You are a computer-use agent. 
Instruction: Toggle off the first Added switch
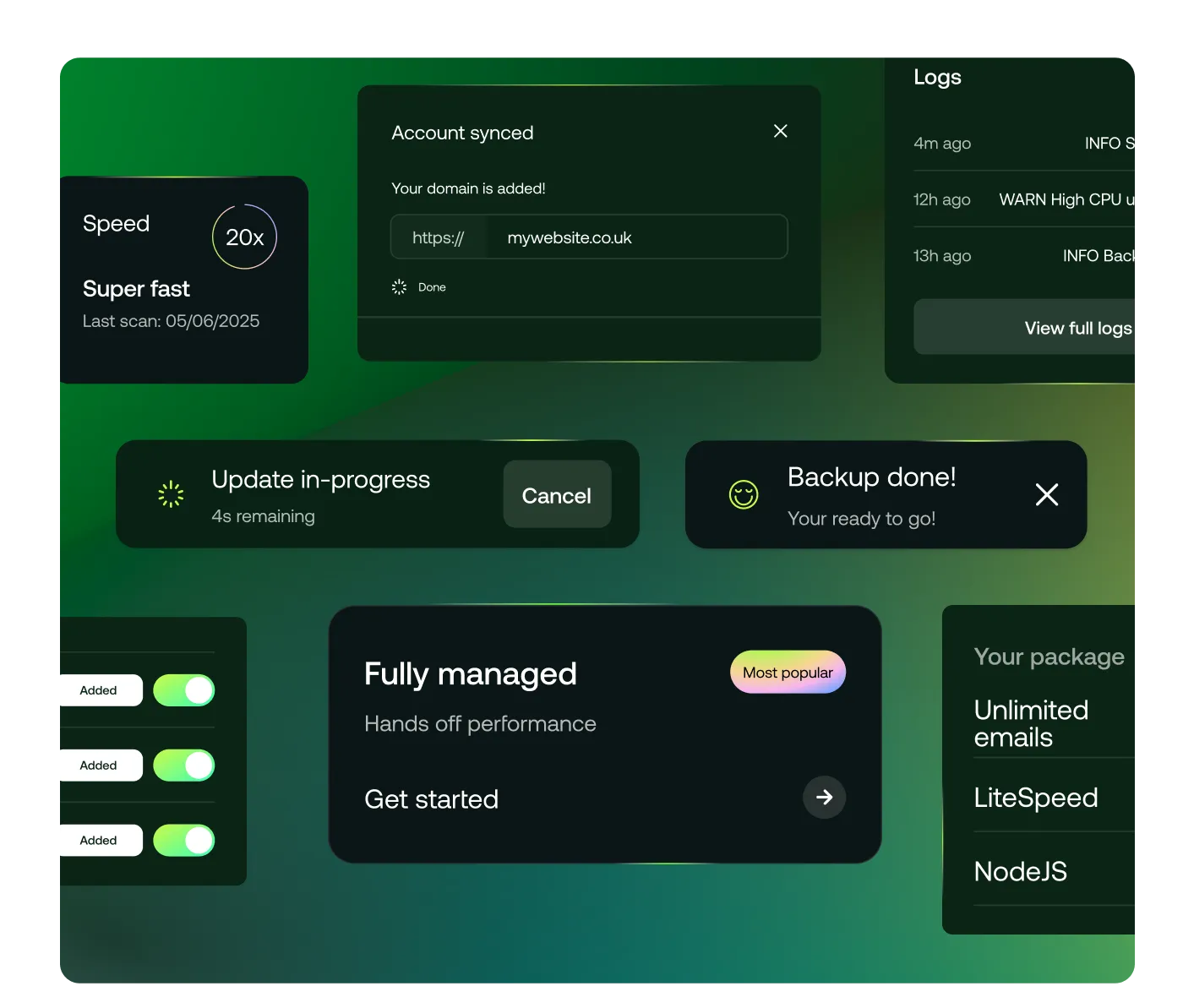184,690
